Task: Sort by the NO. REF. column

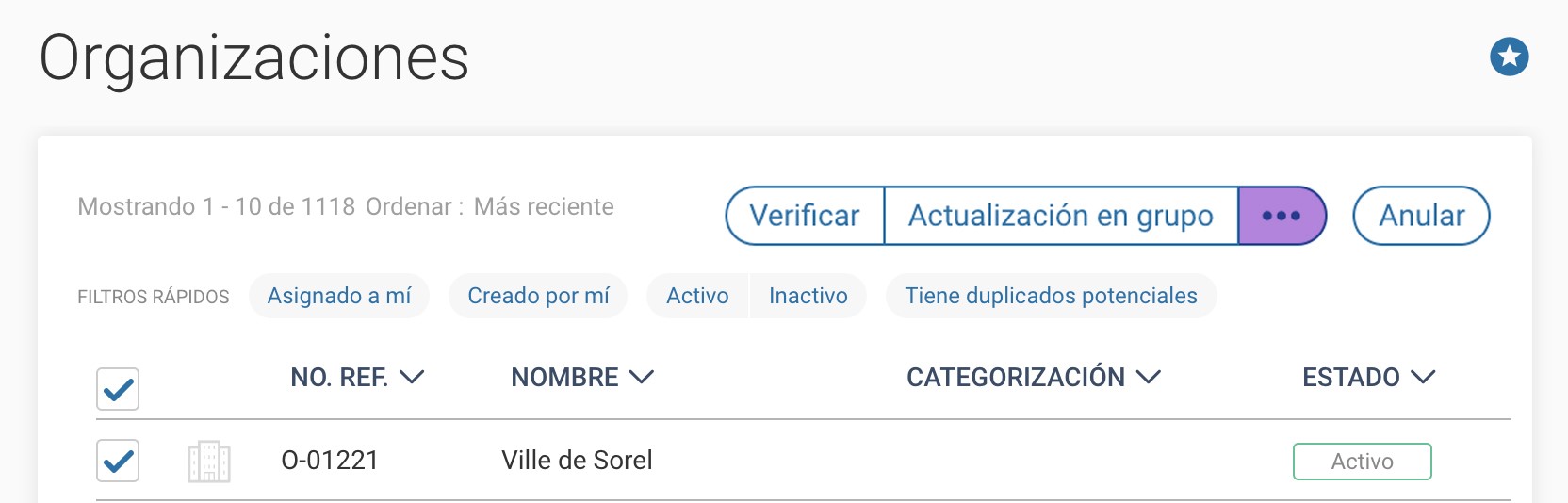Action: 357,378
